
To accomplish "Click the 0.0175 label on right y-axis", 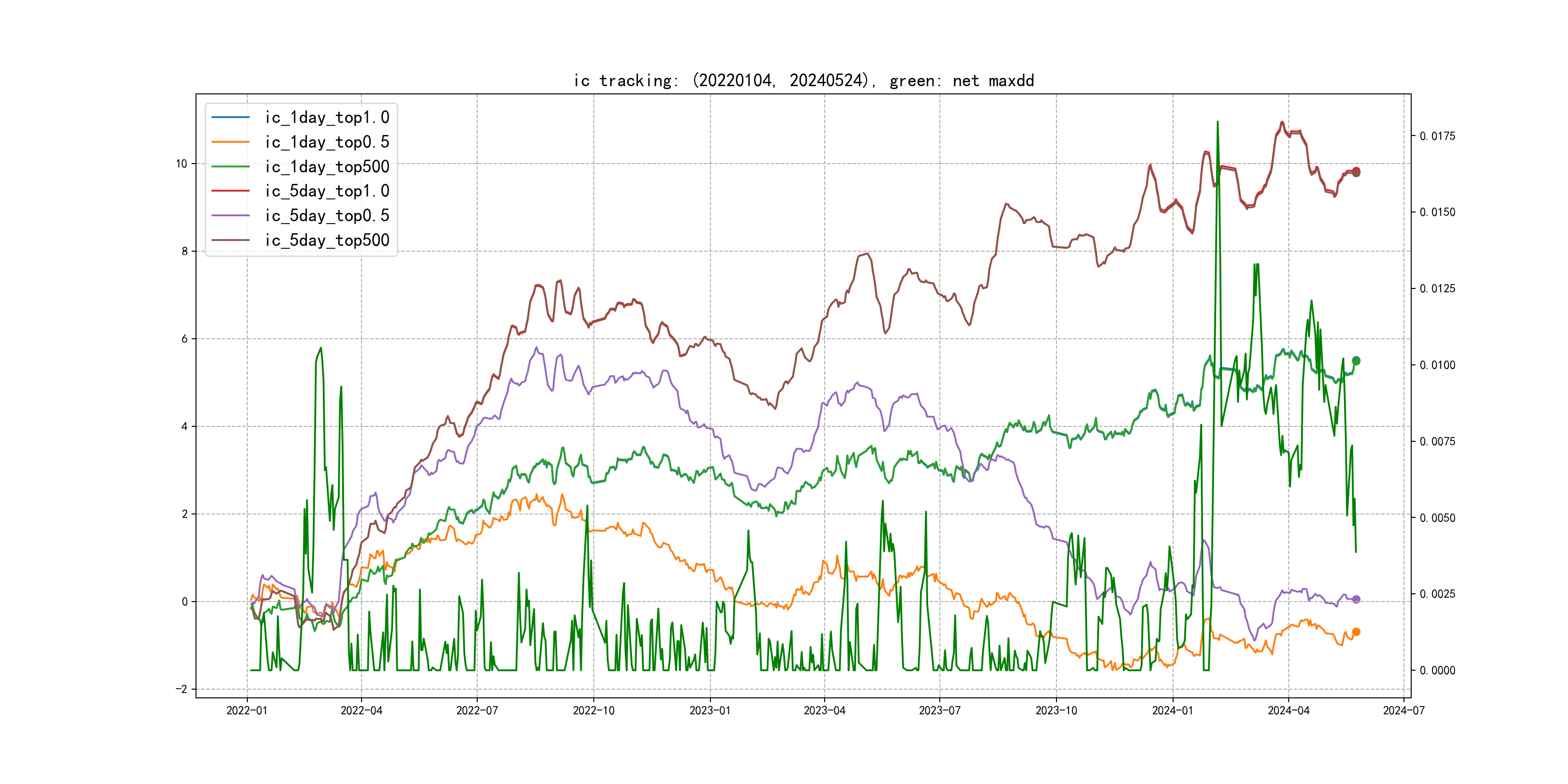I will tap(1437, 136).
